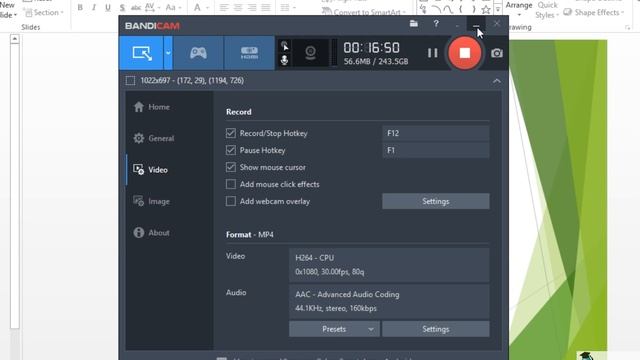Open the Columns dropdown in PowerPoint
The image size is (640, 360).
pyautogui.click(x=288, y=7)
